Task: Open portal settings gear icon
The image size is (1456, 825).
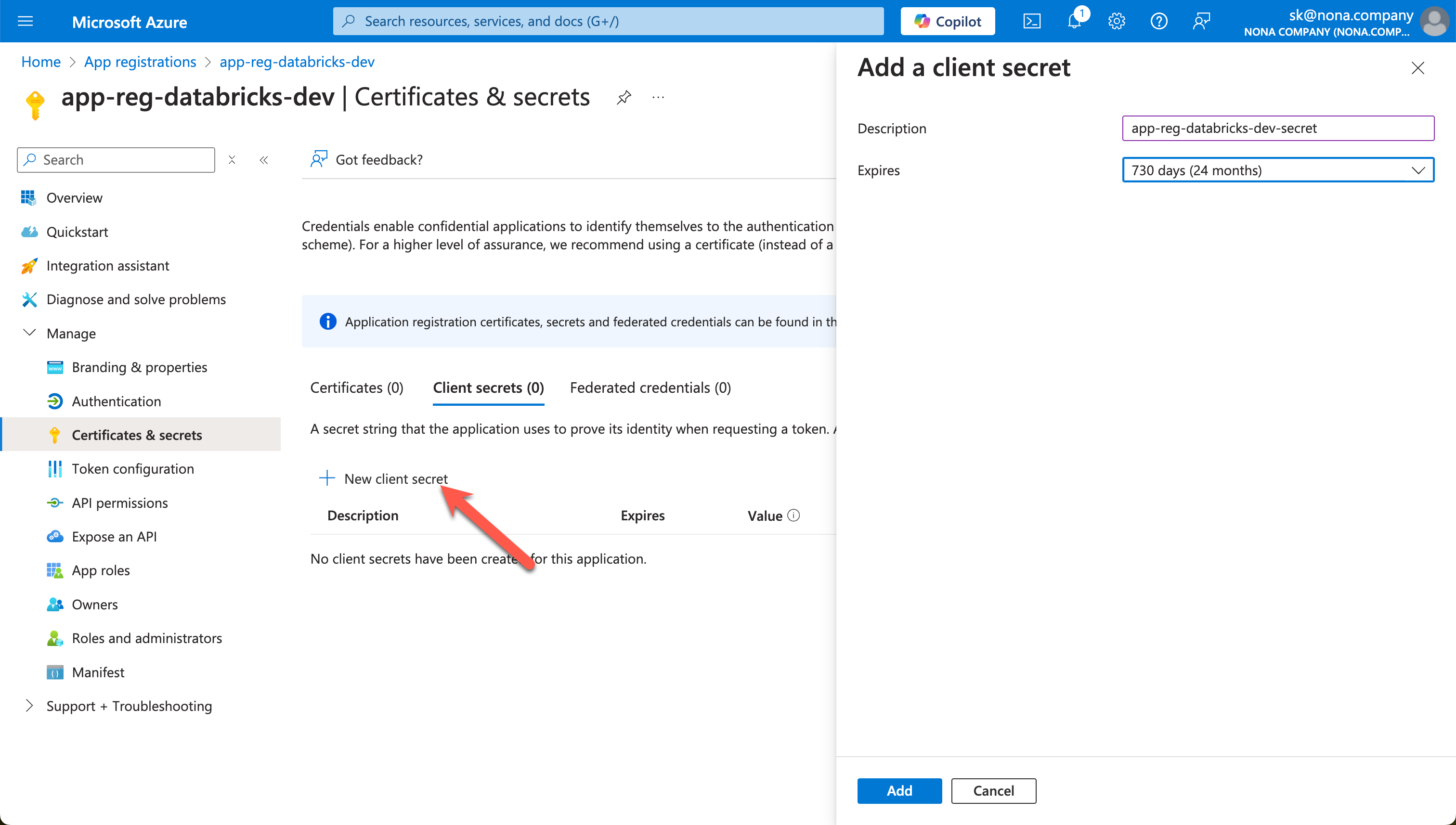Action: 1117,22
